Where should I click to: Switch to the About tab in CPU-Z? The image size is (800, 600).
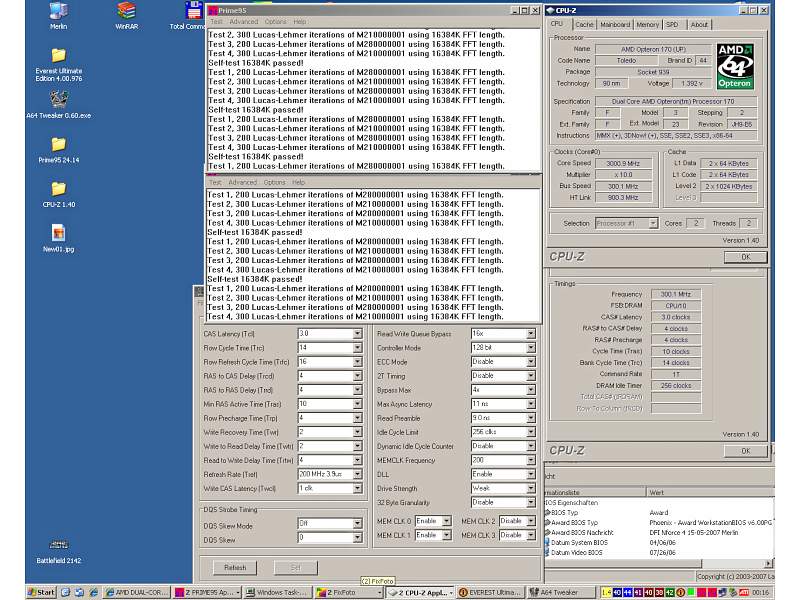pos(699,24)
